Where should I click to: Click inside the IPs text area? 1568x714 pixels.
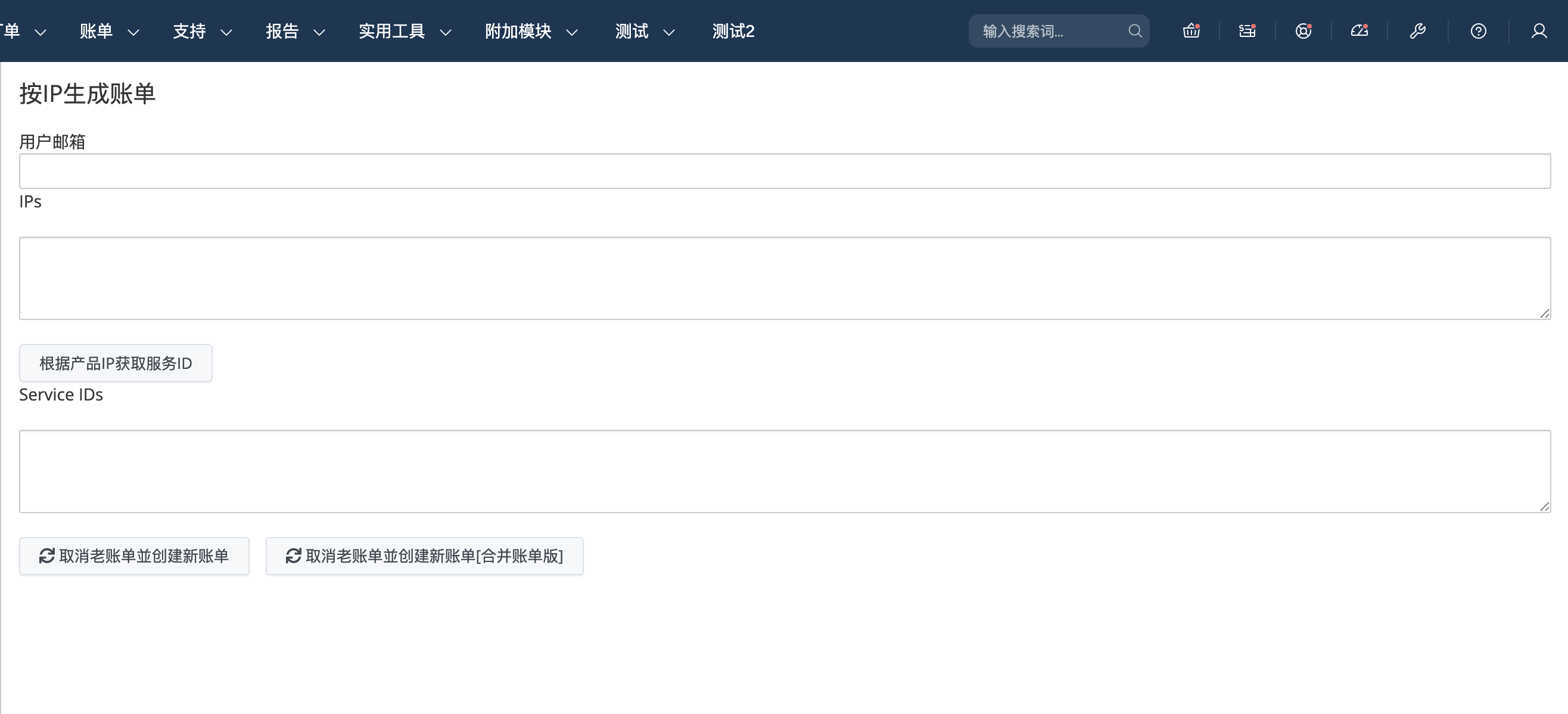coord(784,278)
